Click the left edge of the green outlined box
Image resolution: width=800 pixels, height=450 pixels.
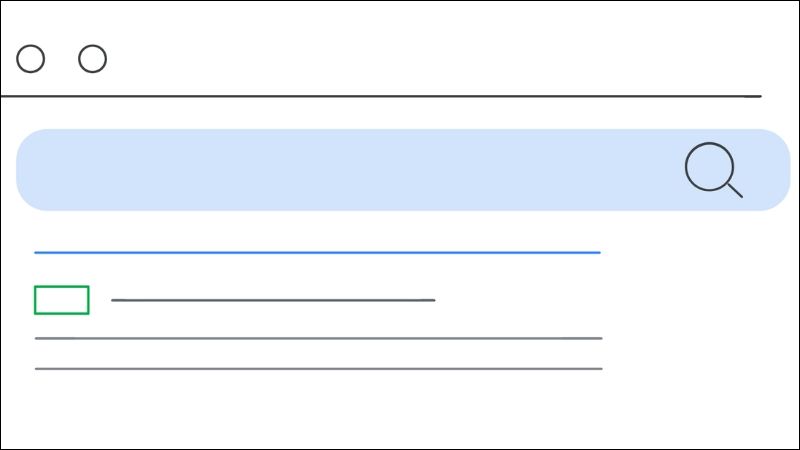click(35, 300)
